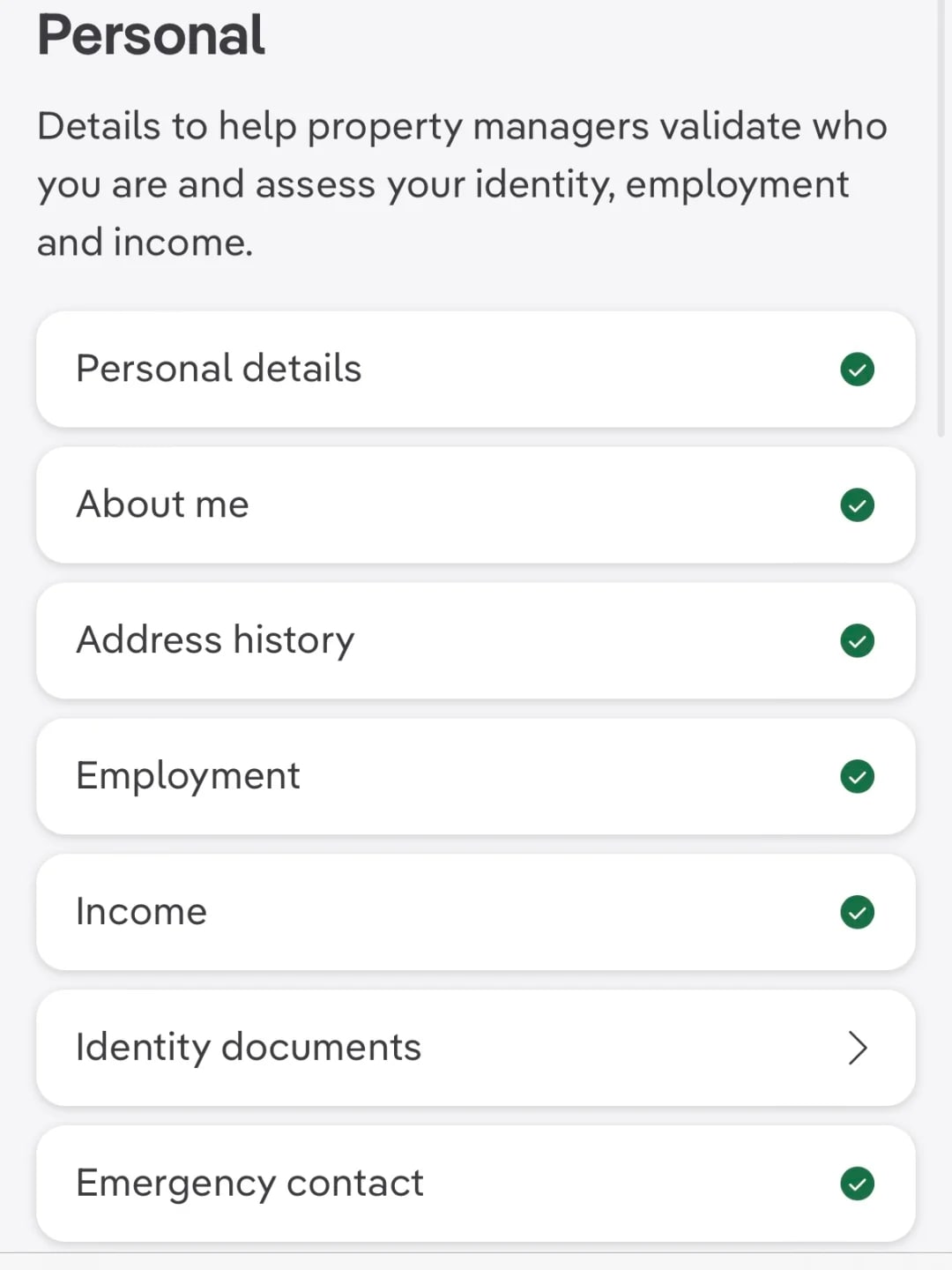Screen dimensions: 952x1270
Task: Click the Personal page heading
Action: pos(151,35)
